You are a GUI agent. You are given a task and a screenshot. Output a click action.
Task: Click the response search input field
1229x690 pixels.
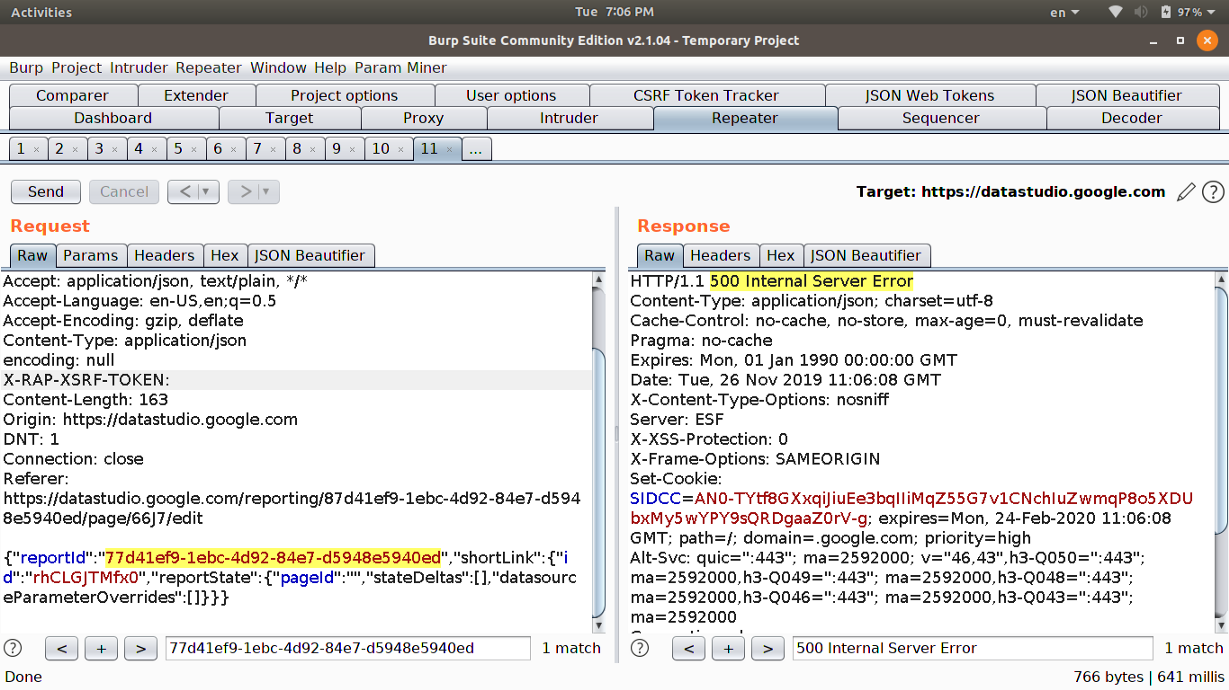pos(973,648)
